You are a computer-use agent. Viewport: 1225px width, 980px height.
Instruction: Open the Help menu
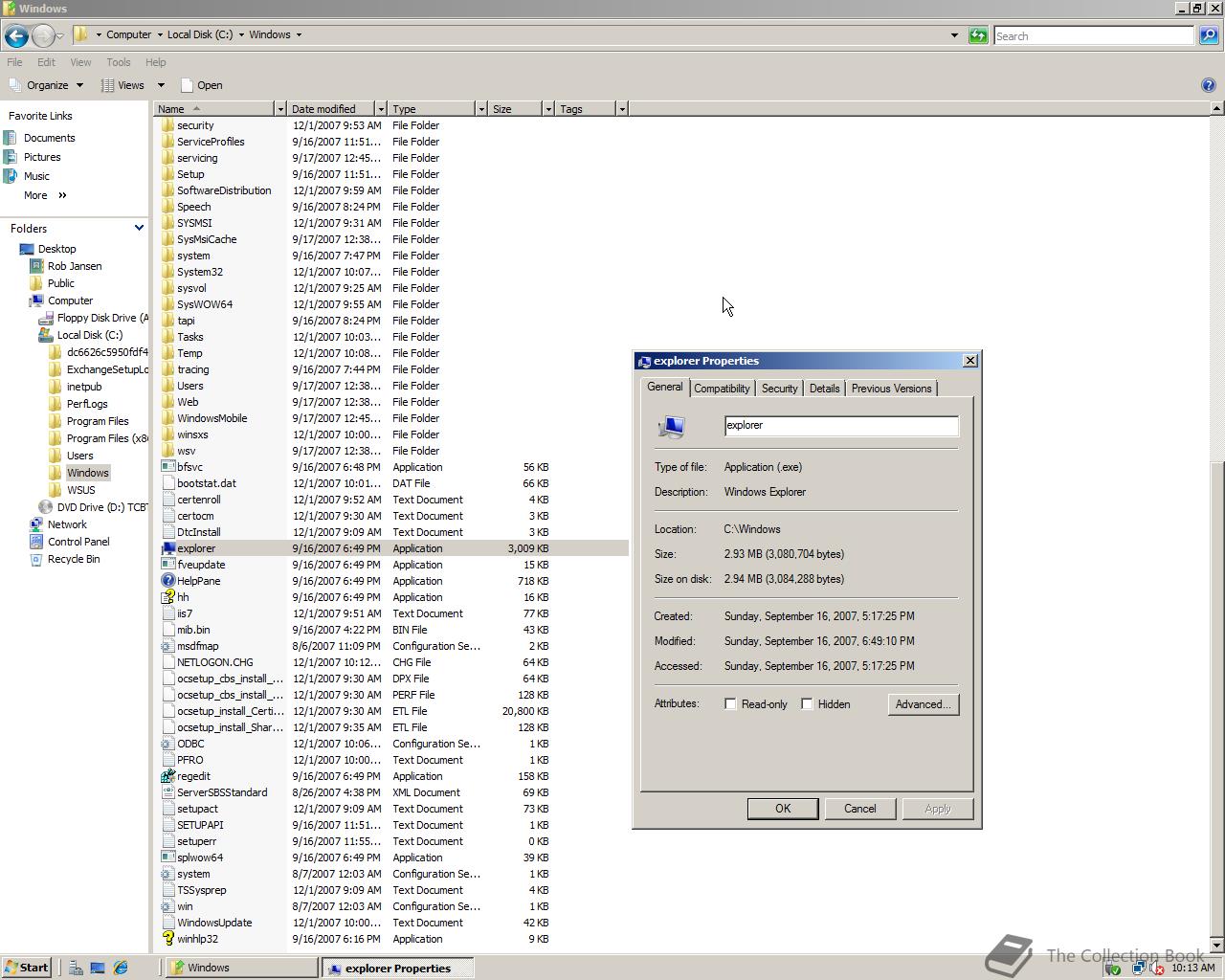pos(155,62)
